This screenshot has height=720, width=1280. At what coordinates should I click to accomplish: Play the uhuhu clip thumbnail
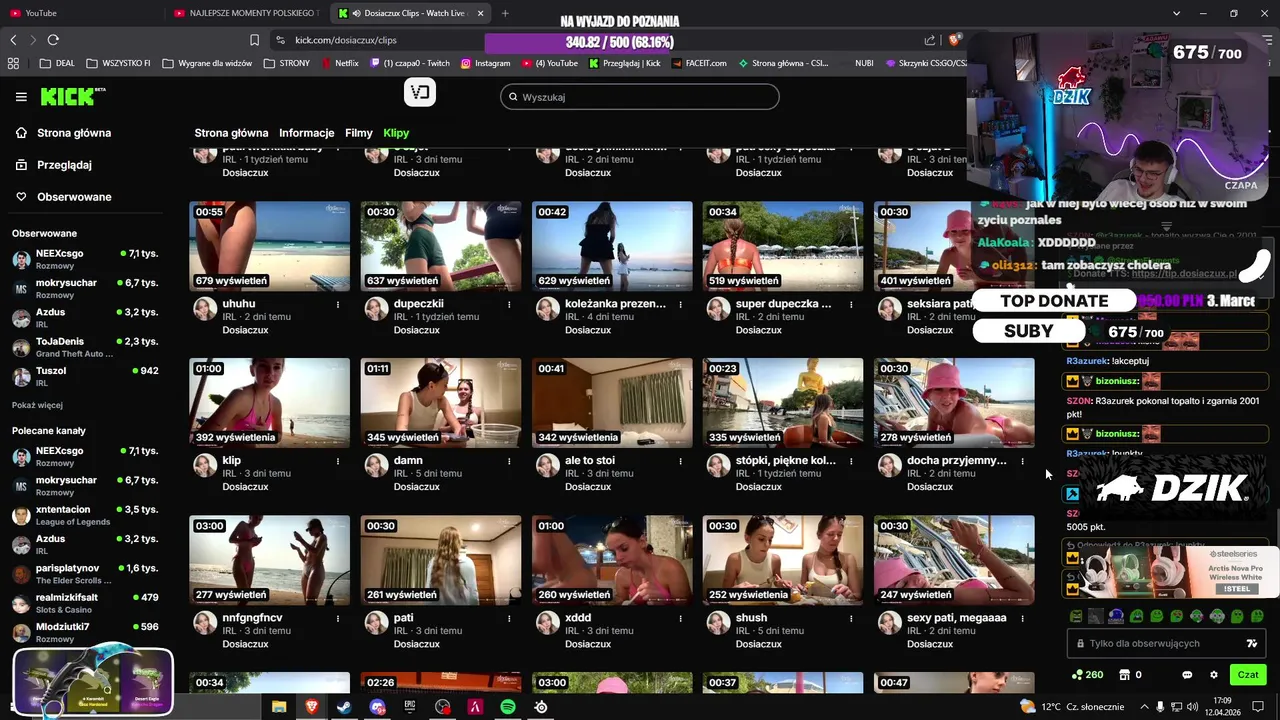click(x=270, y=247)
